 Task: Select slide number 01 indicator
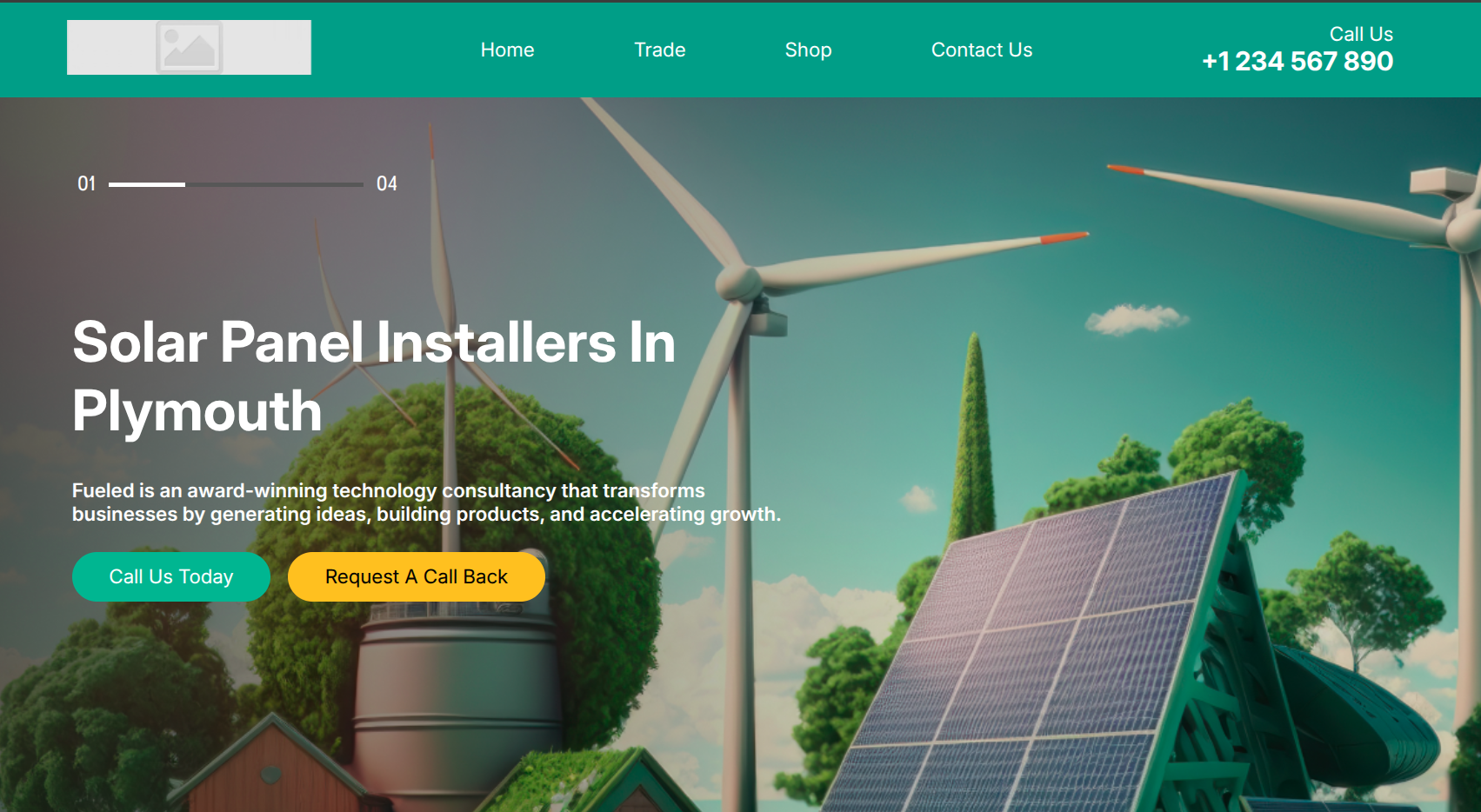(x=86, y=184)
